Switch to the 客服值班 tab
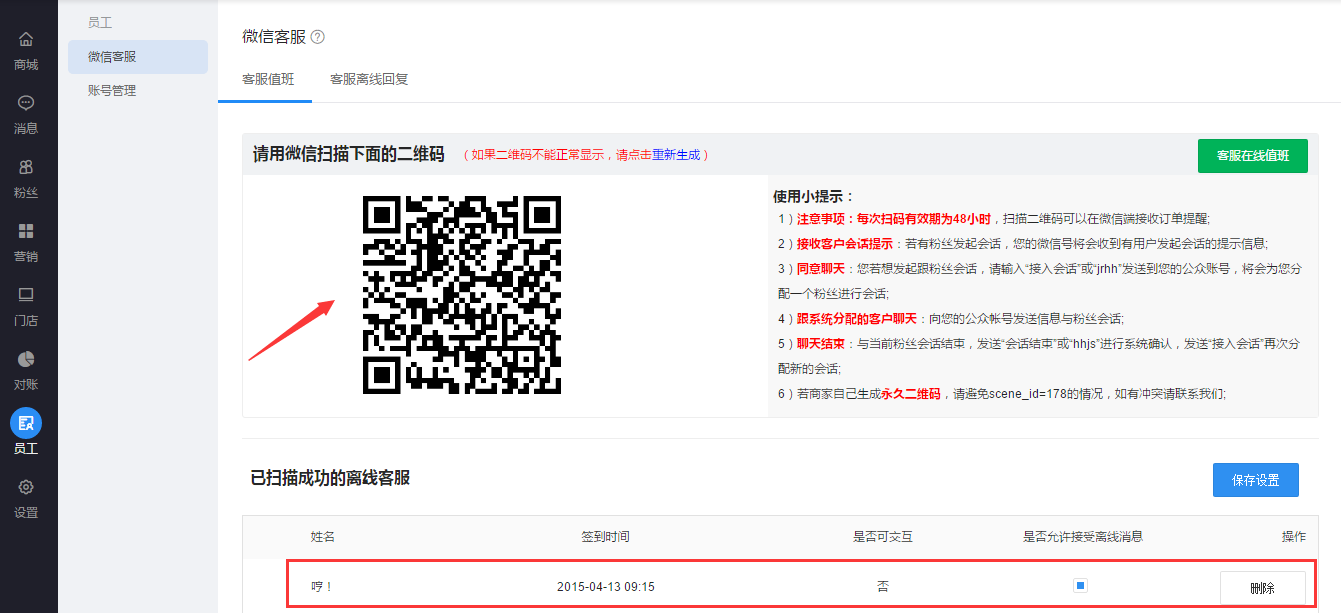 268,79
